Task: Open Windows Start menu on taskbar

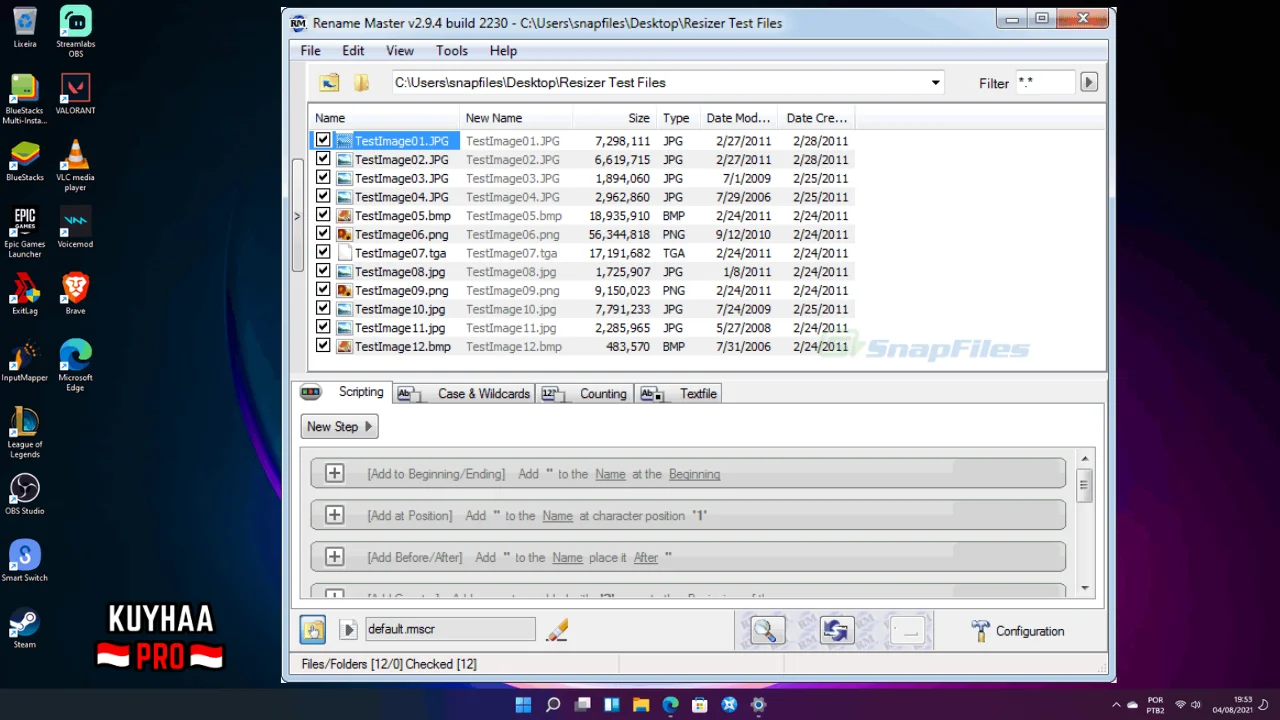Action: (523, 705)
